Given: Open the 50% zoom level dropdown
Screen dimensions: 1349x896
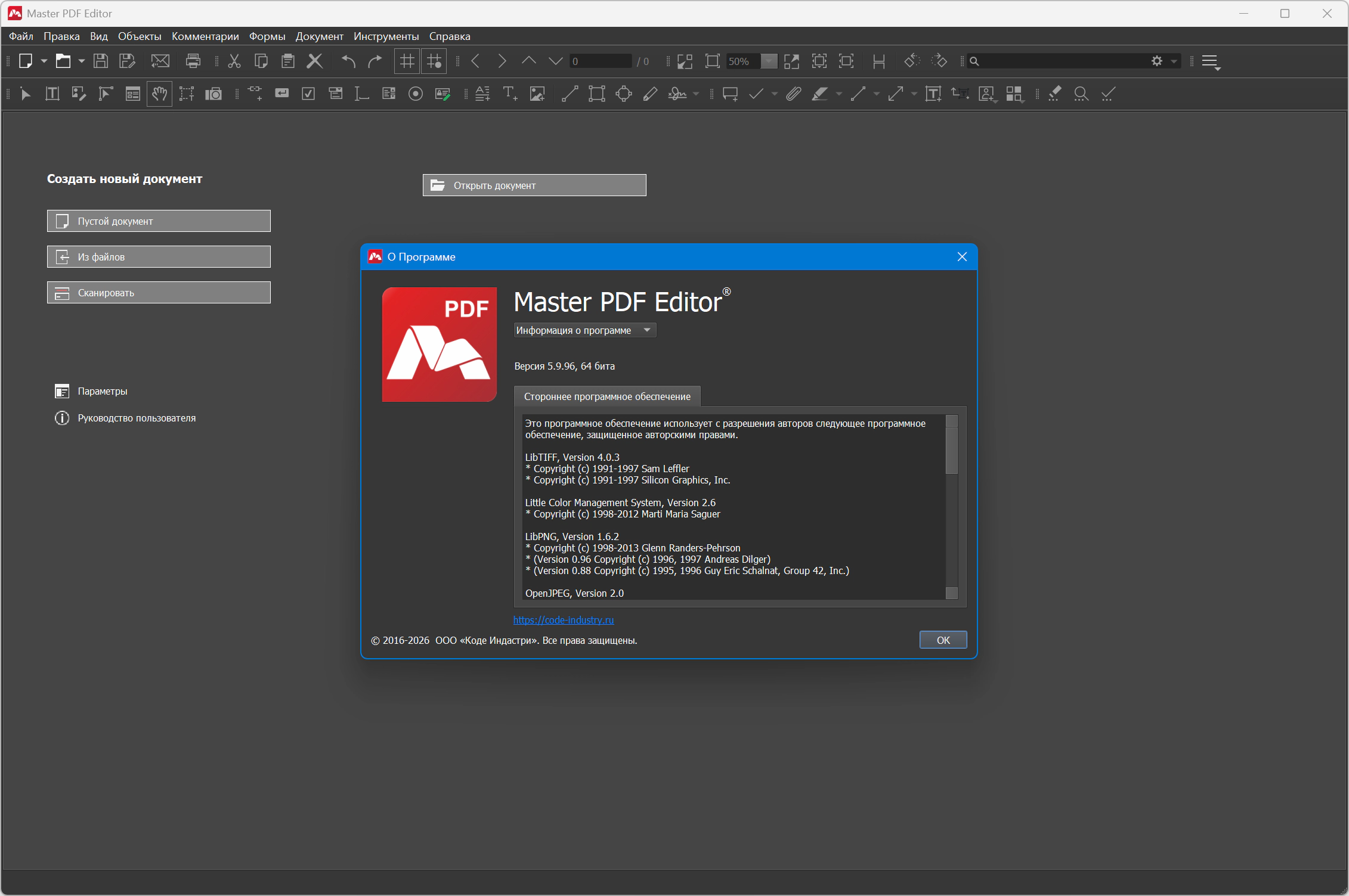Looking at the screenshot, I should pyautogui.click(x=769, y=61).
